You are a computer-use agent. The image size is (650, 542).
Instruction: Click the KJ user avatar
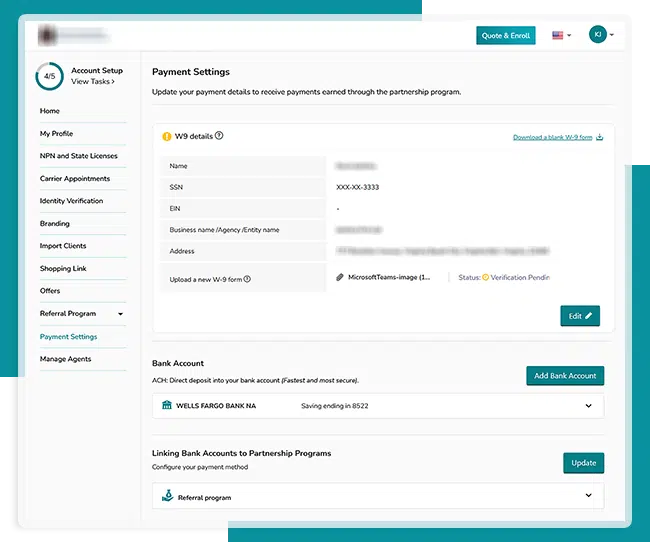pyautogui.click(x=597, y=34)
